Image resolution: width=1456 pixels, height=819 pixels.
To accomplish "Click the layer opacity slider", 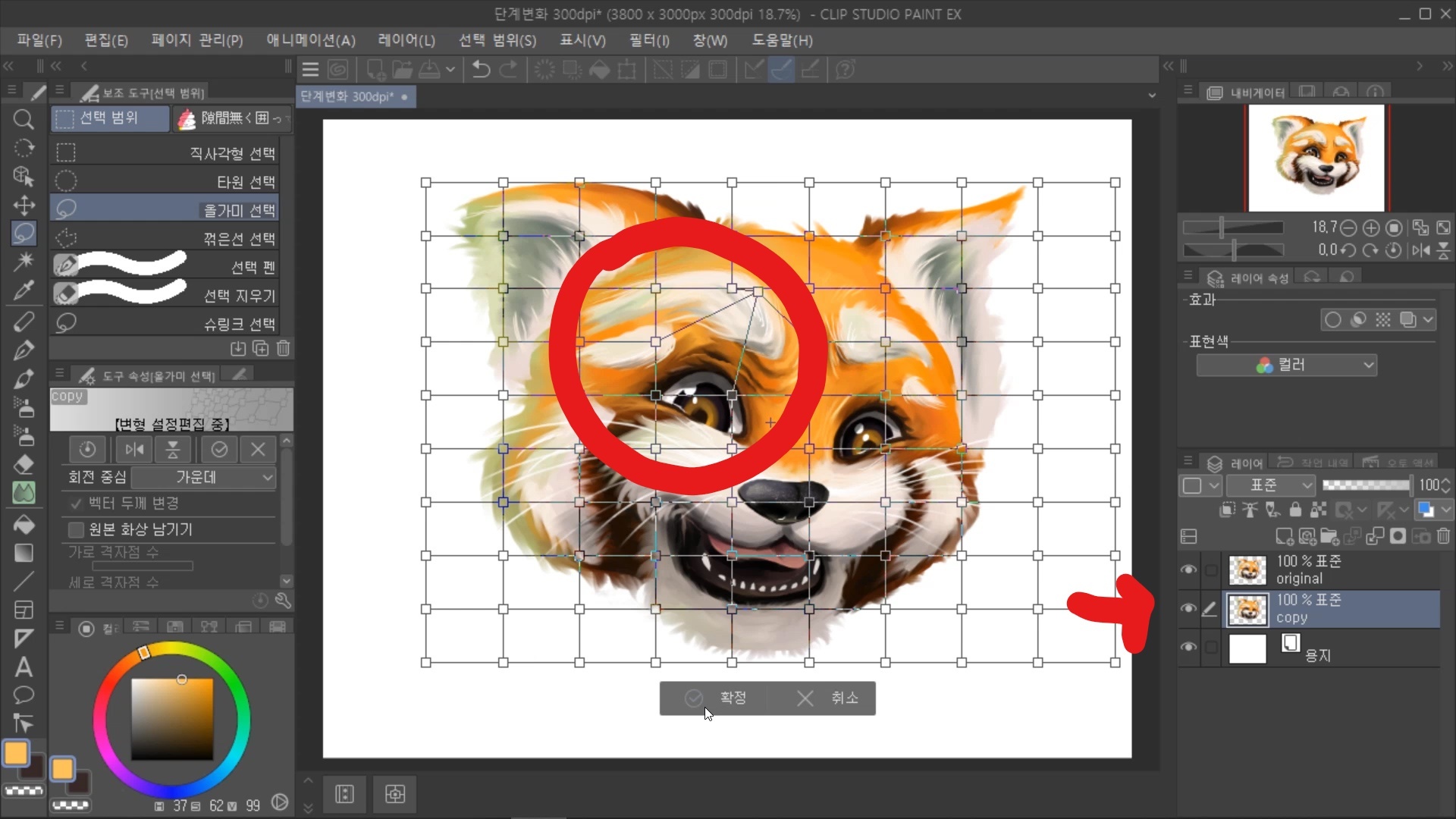I will click(x=1365, y=485).
